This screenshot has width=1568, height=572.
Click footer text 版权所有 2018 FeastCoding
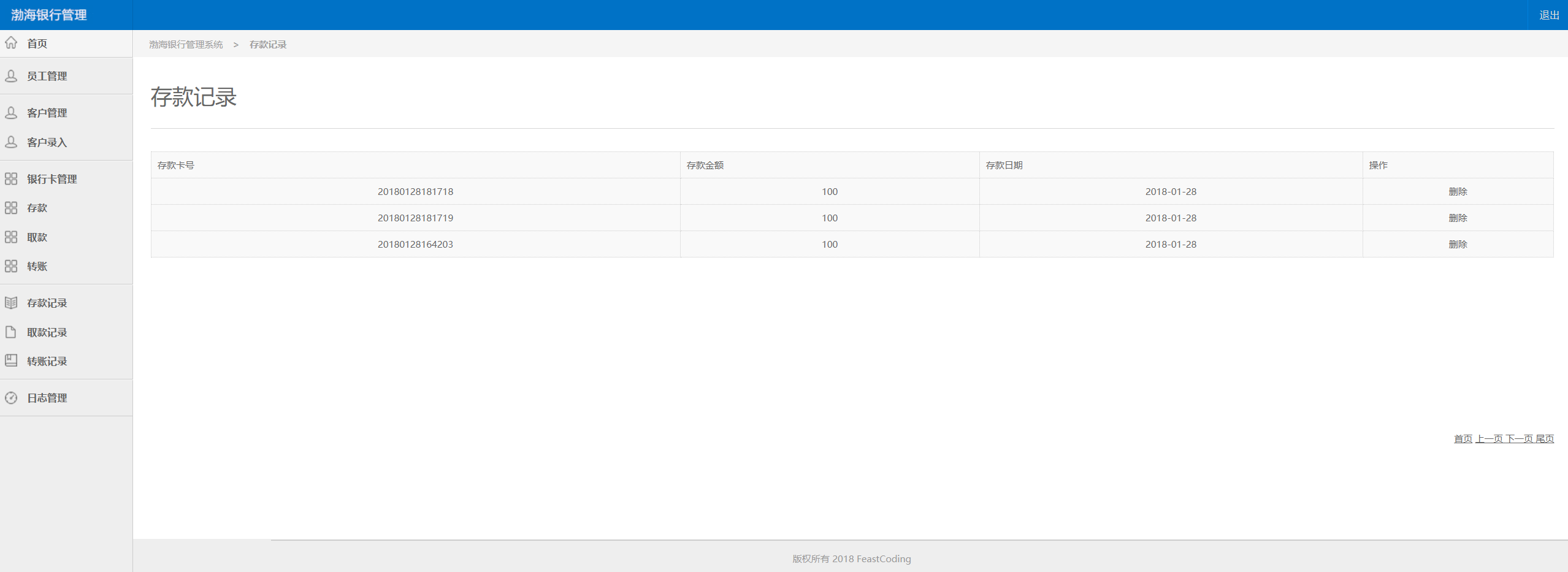[x=851, y=559]
